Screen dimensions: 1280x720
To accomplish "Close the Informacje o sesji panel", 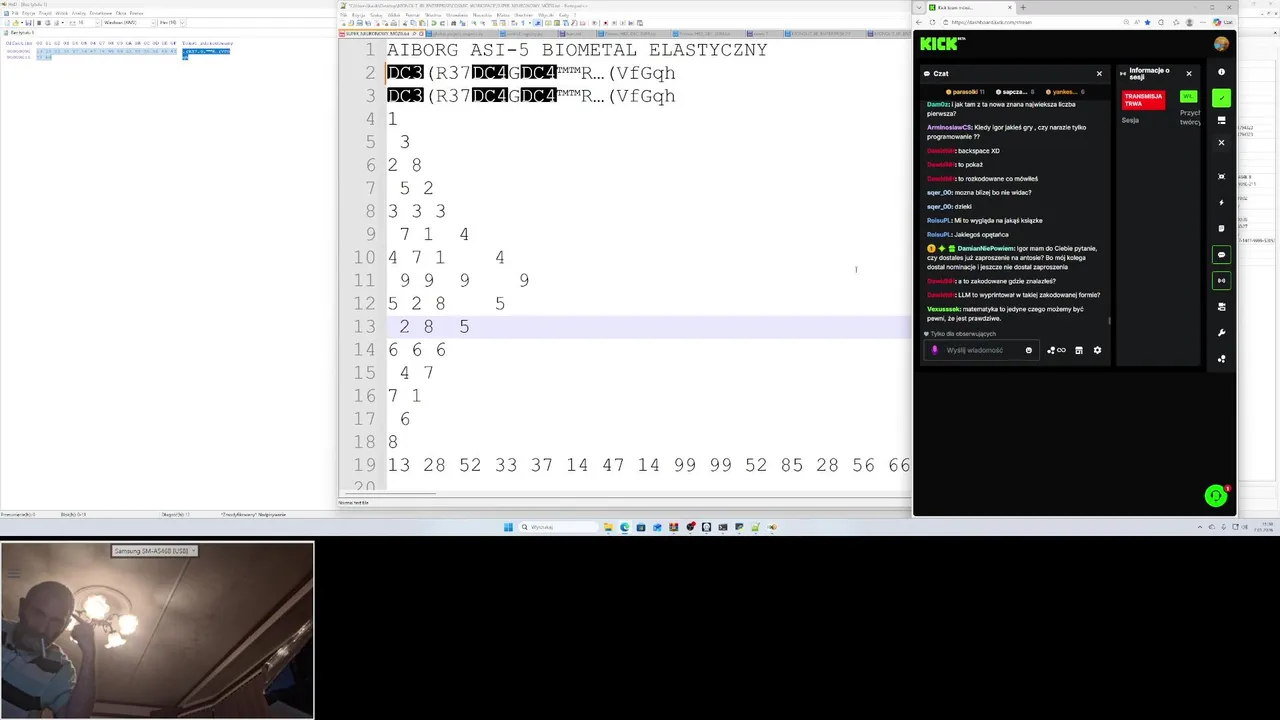I will click(1189, 73).
